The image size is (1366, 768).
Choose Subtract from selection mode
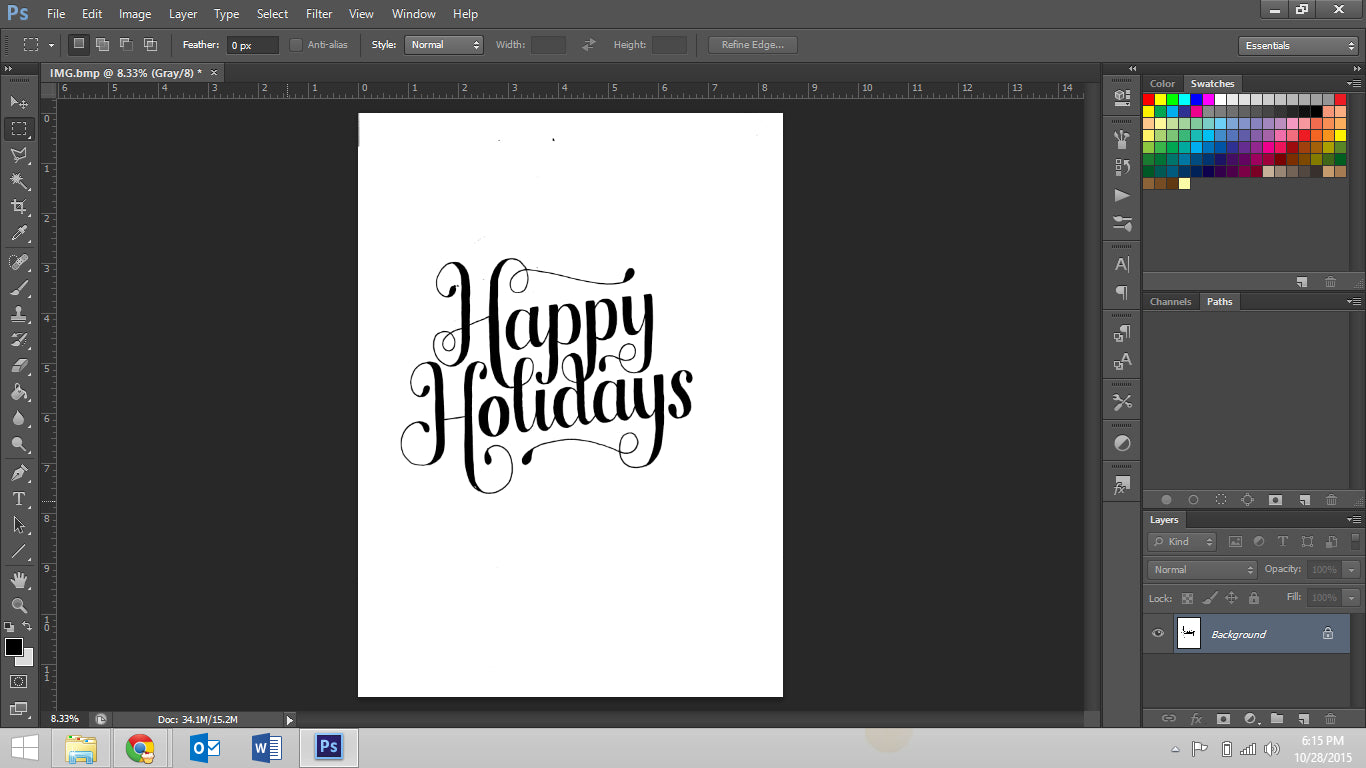tap(126, 44)
